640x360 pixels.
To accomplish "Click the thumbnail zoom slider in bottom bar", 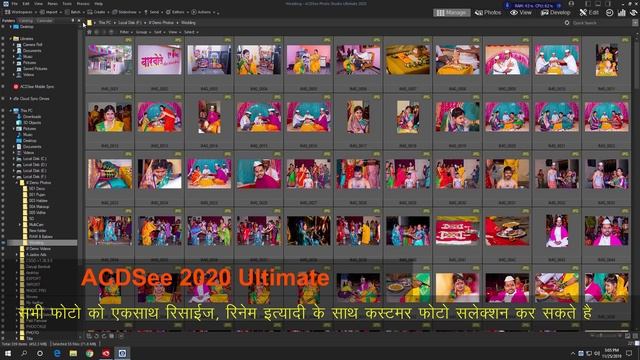I will (x=608, y=336).
